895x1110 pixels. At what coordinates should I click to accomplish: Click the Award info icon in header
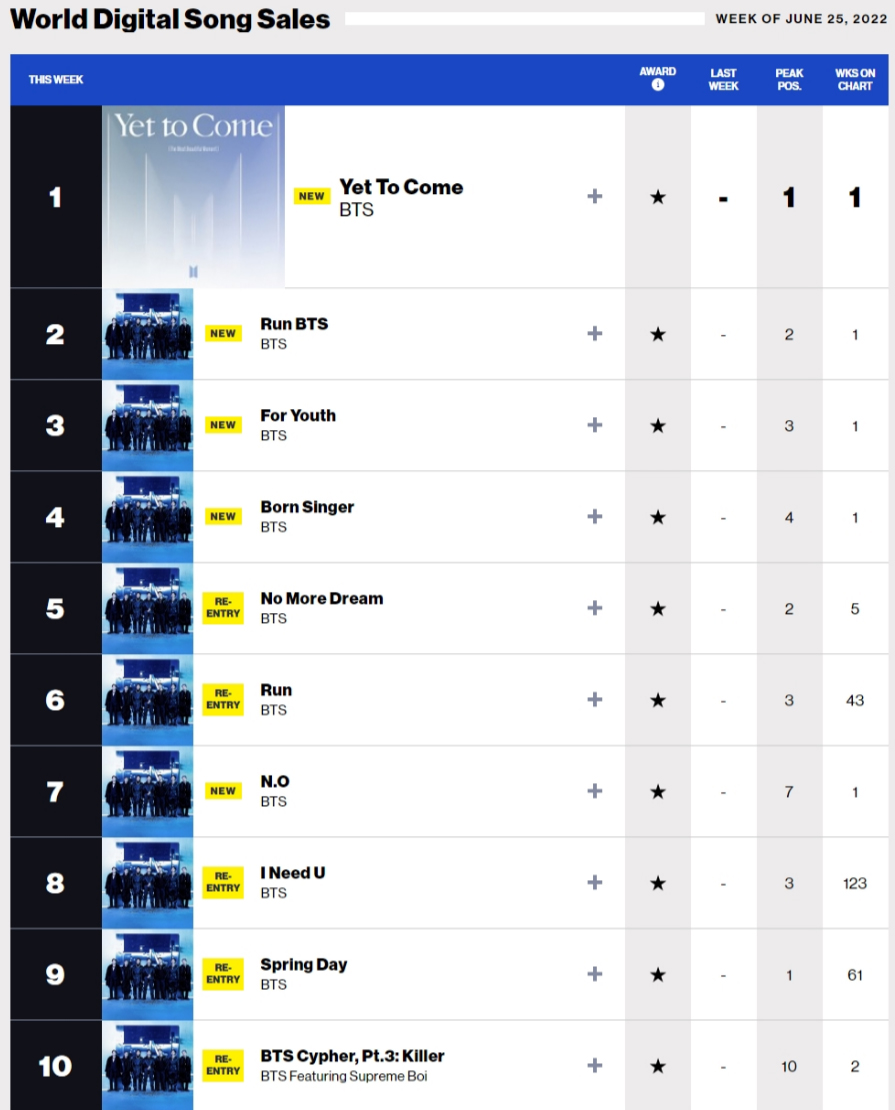[657, 86]
